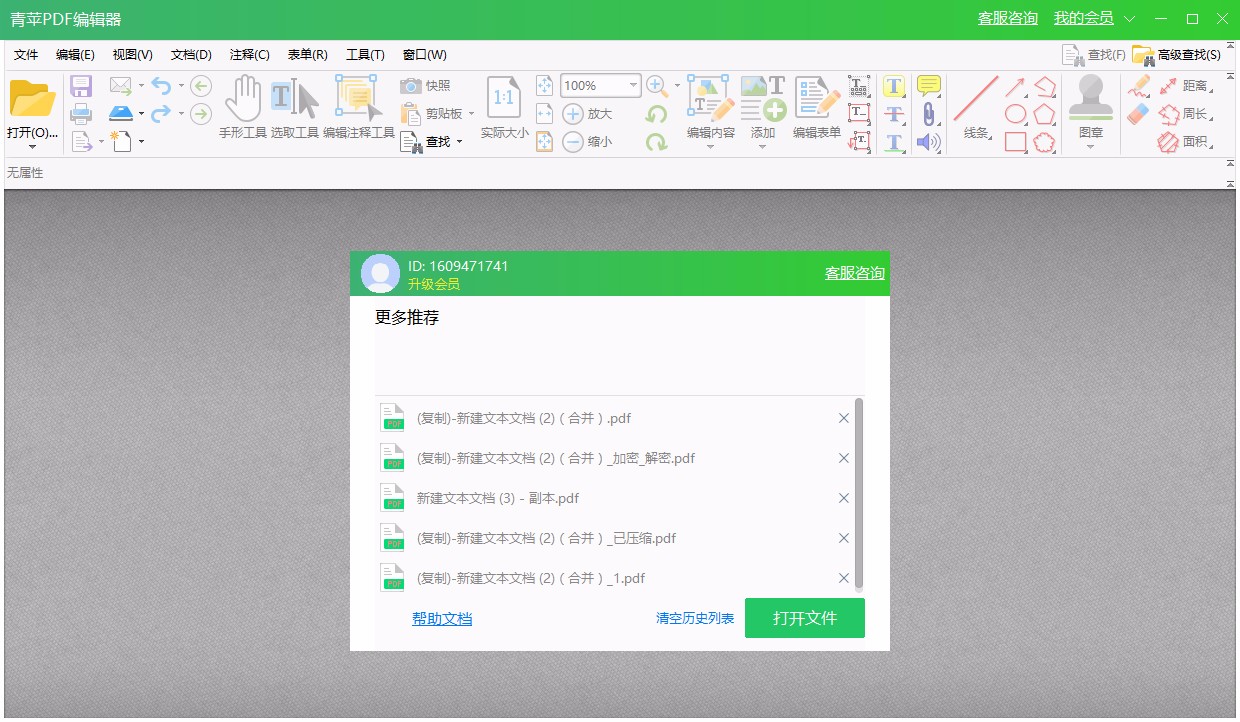Select the 手形工具 (hand tool)
The image size is (1240, 722).
point(243,100)
